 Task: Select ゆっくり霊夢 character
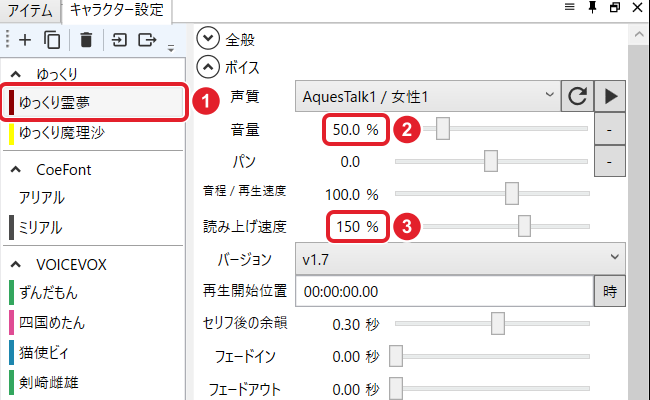[x=94, y=102]
